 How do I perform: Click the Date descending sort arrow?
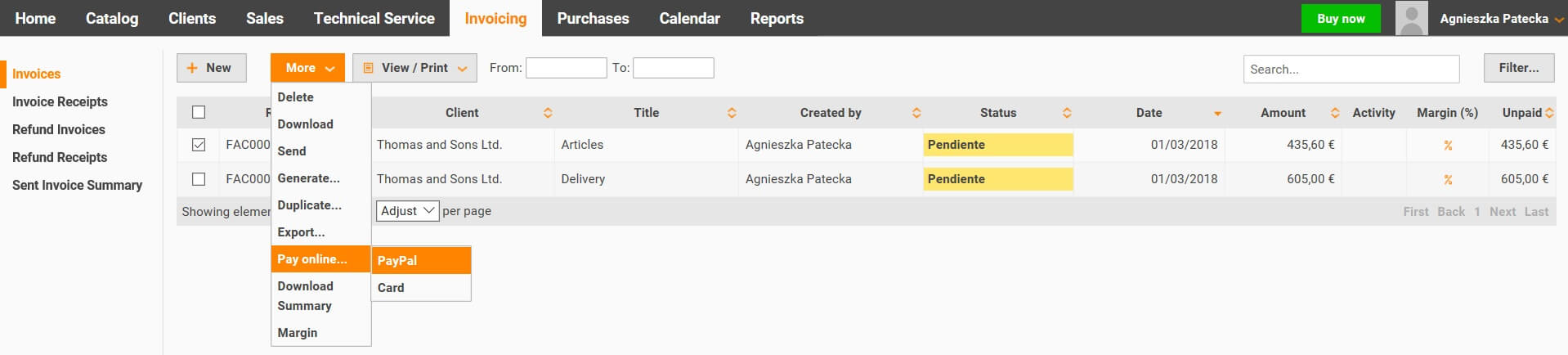[1217, 114]
